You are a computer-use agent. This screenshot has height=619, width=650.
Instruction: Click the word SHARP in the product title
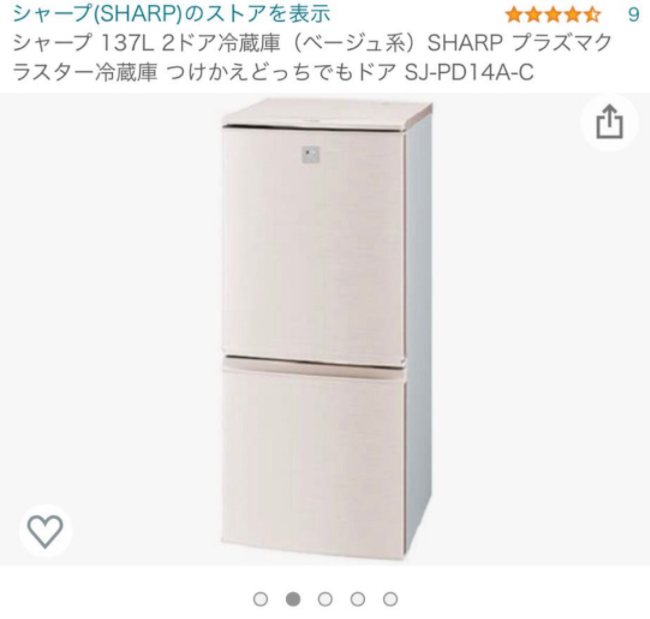[465, 43]
